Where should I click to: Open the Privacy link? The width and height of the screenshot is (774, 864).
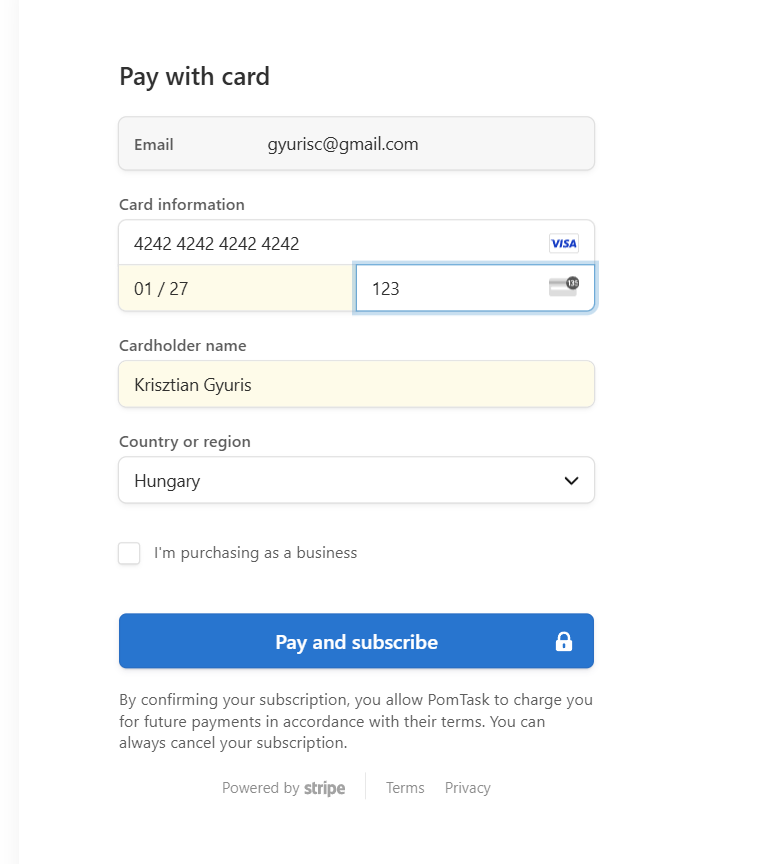pos(468,788)
